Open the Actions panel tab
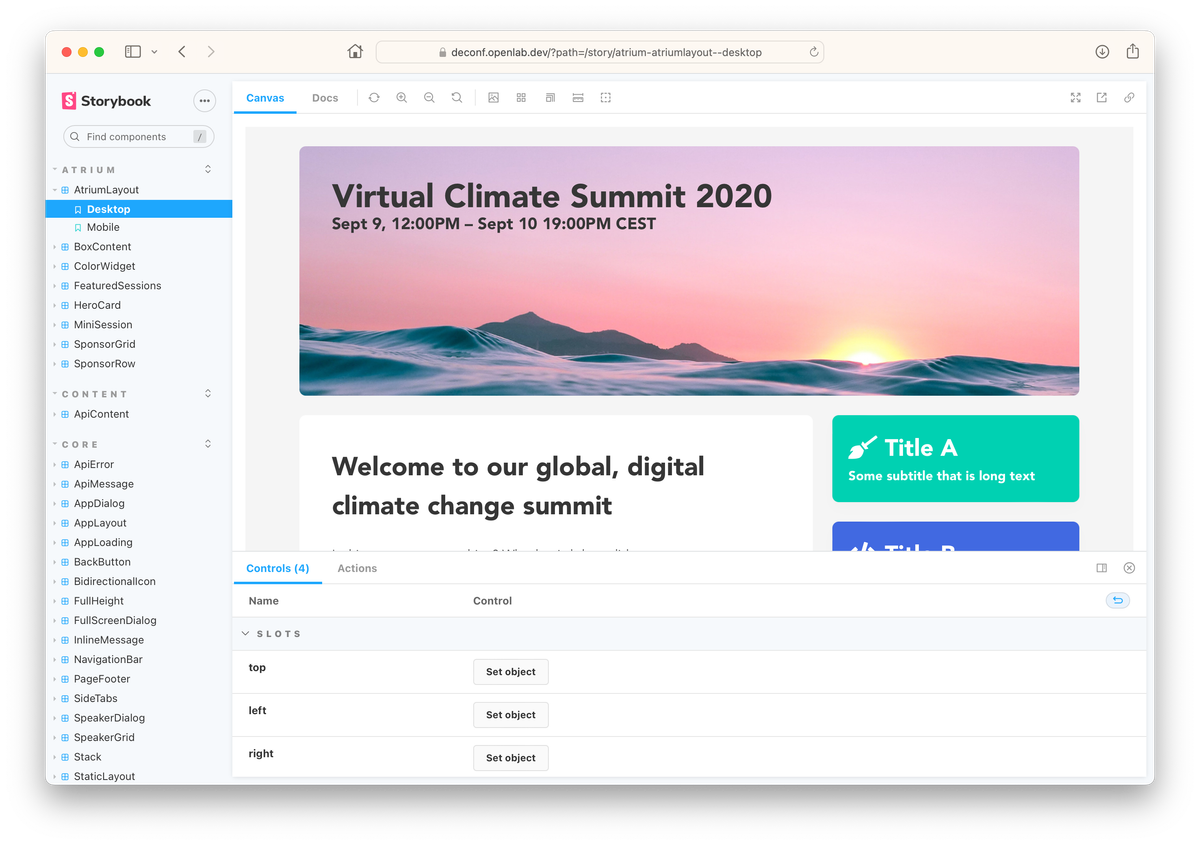The image size is (1200, 845). coord(357,568)
